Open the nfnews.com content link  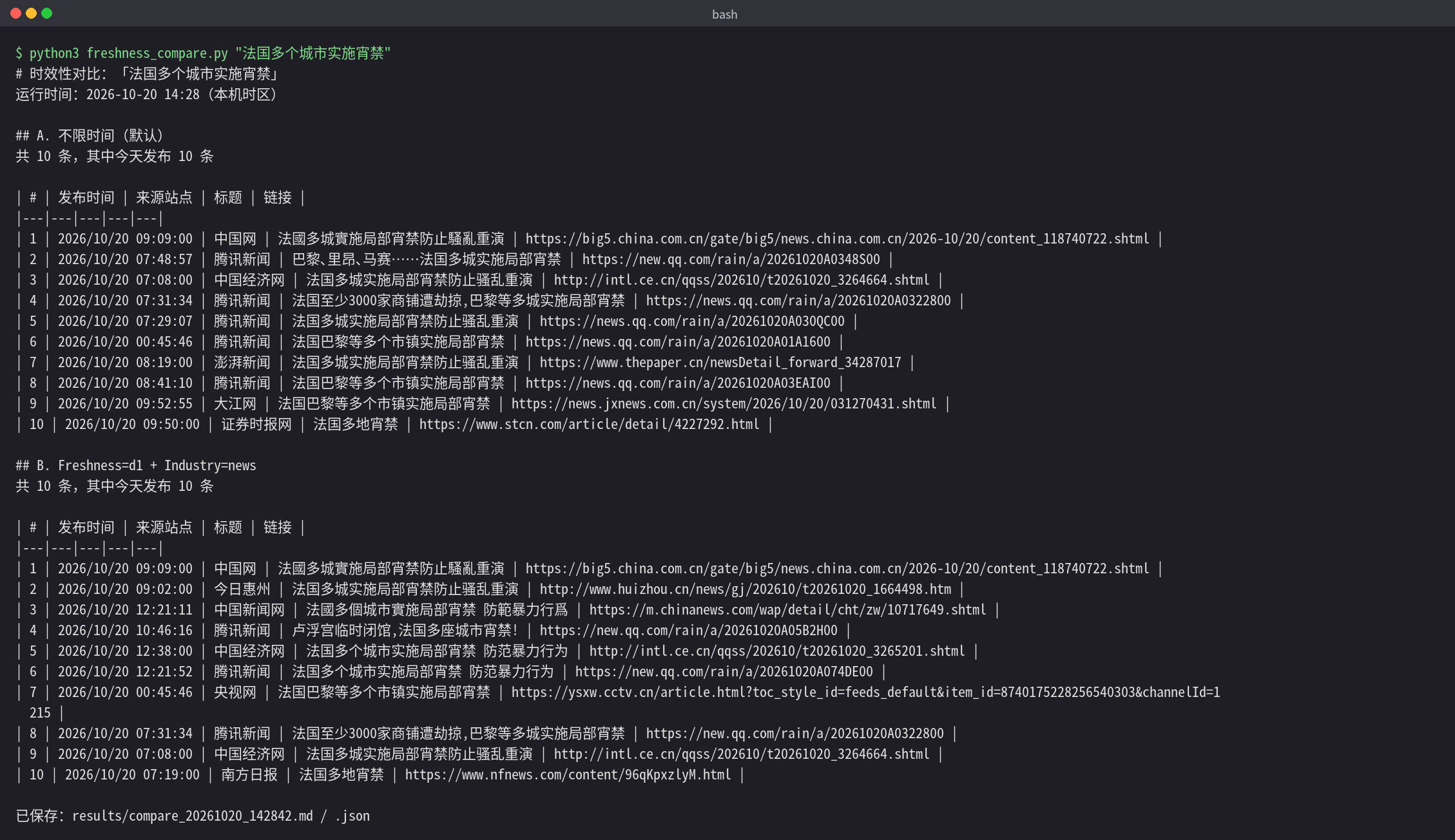click(568, 775)
